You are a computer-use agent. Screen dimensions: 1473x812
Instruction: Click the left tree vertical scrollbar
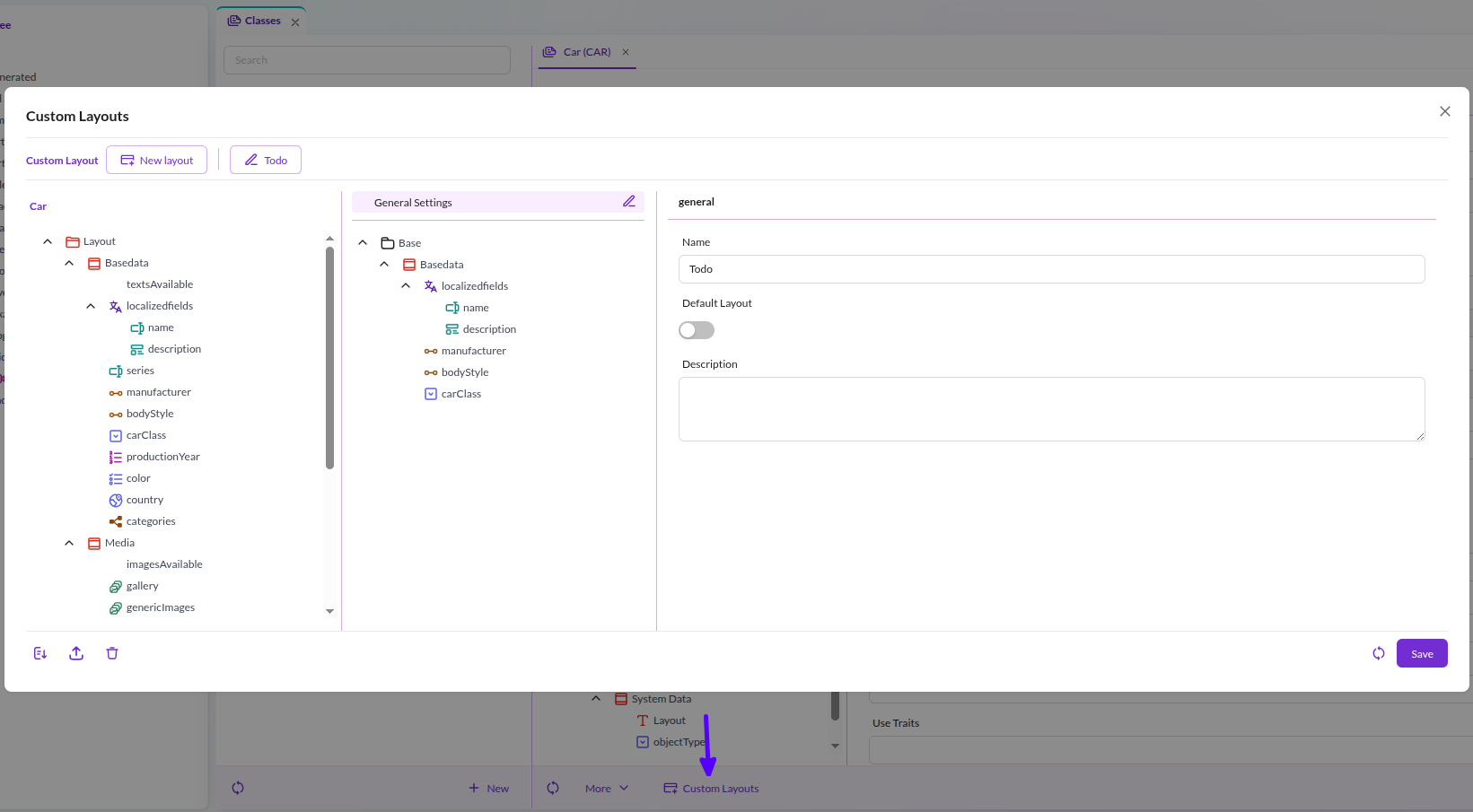coord(329,357)
